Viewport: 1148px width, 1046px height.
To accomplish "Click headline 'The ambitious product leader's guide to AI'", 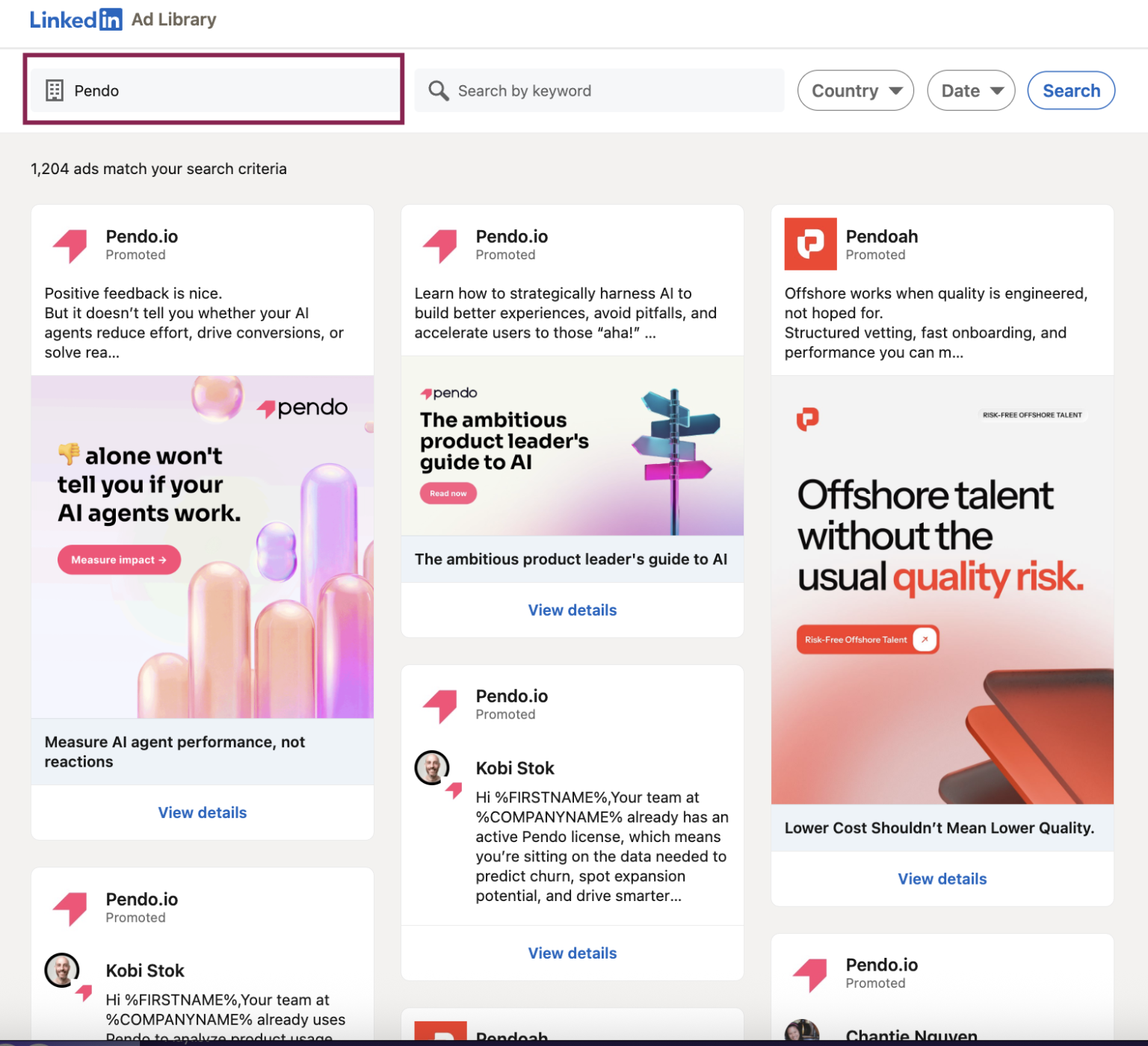I will coord(571,559).
